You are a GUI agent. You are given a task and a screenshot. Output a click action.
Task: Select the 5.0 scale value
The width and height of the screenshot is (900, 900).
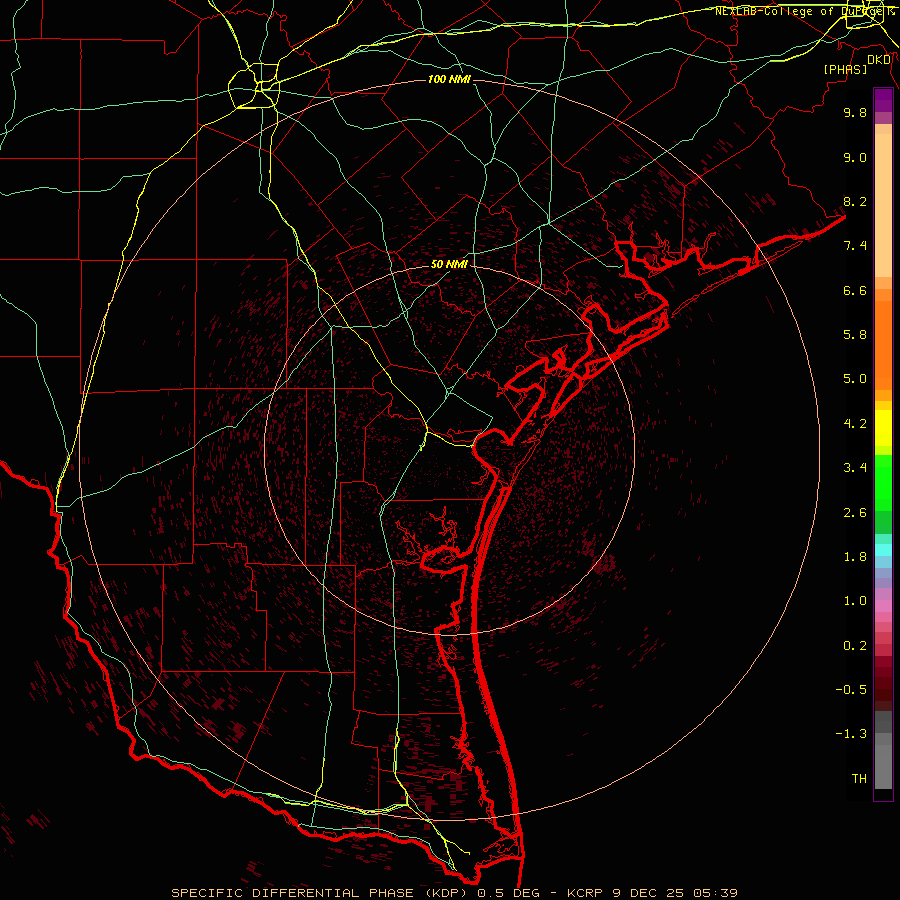click(855, 379)
